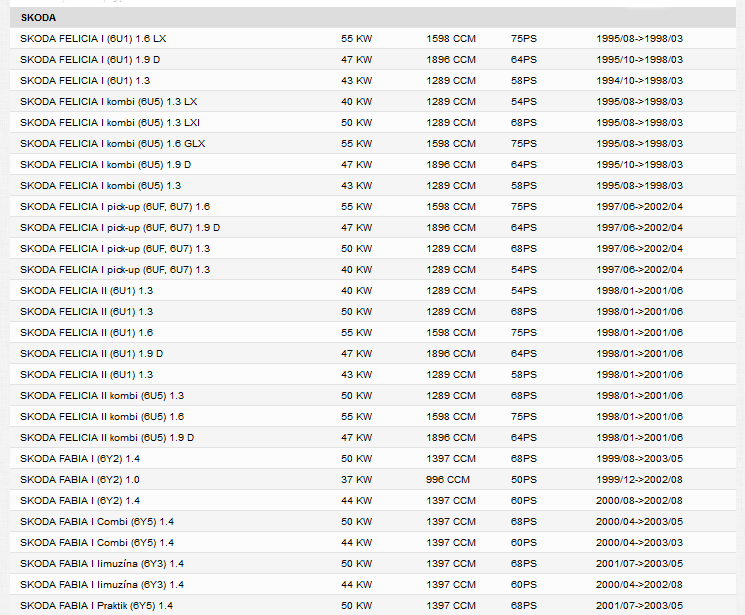Click 1995/10->1998/03 in FELICIA I kombi 1.9 D row
The width and height of the screenshot is (745, 615).
(x=639, y=164)
